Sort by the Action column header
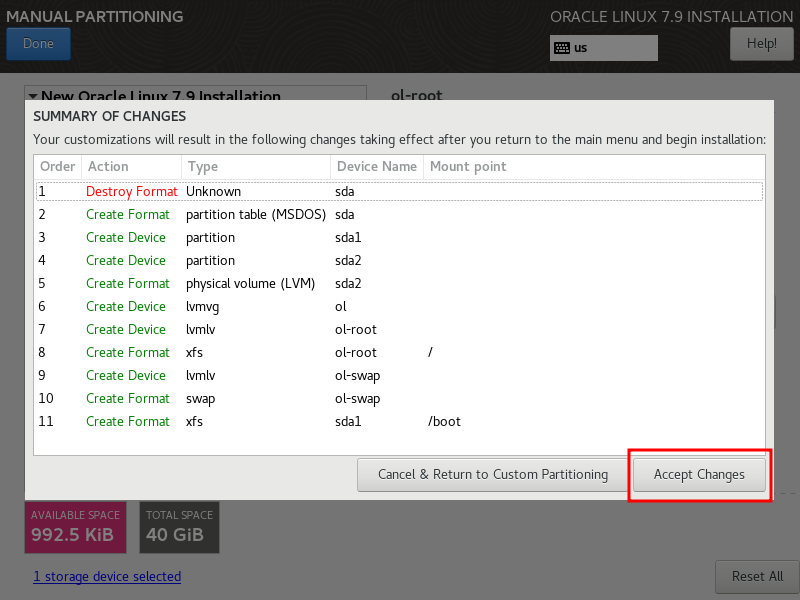This screenshot has height=600, width=800. coord(131,167)
